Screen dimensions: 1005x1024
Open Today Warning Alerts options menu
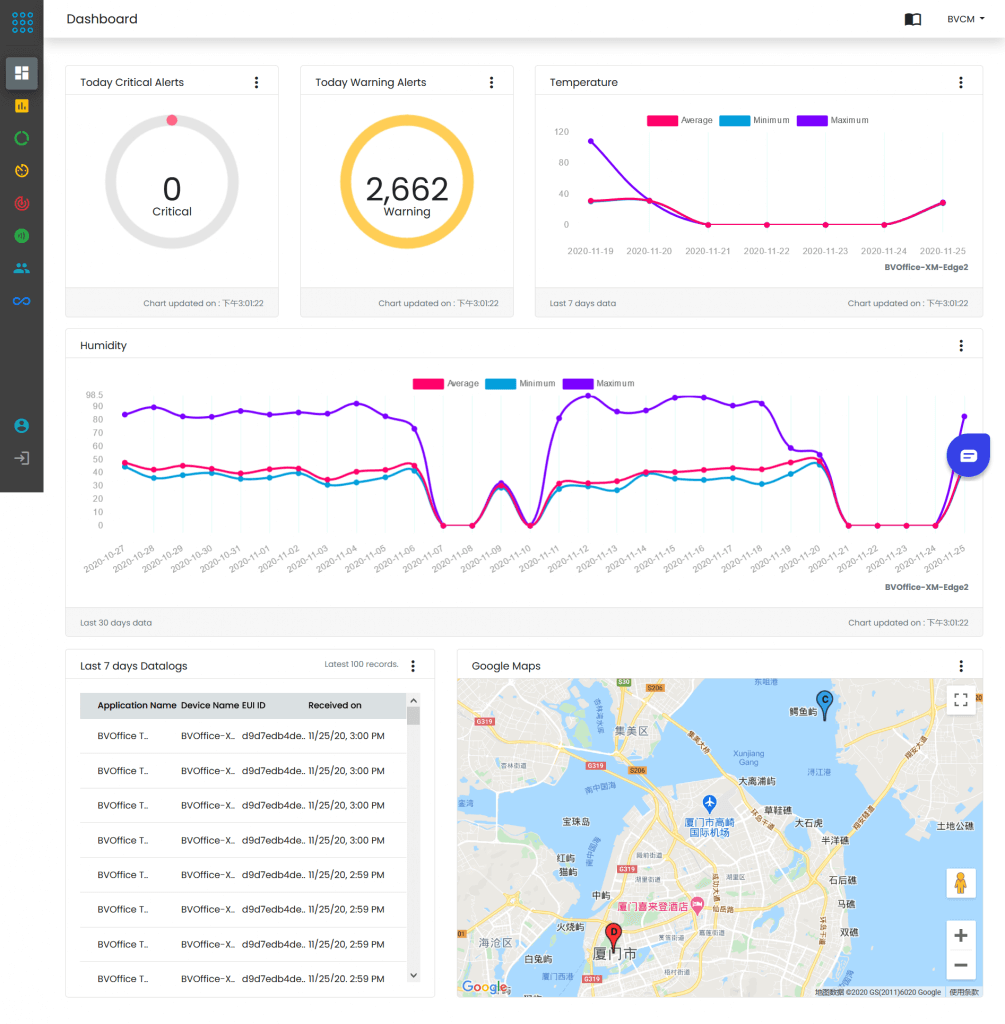[491, 82]
